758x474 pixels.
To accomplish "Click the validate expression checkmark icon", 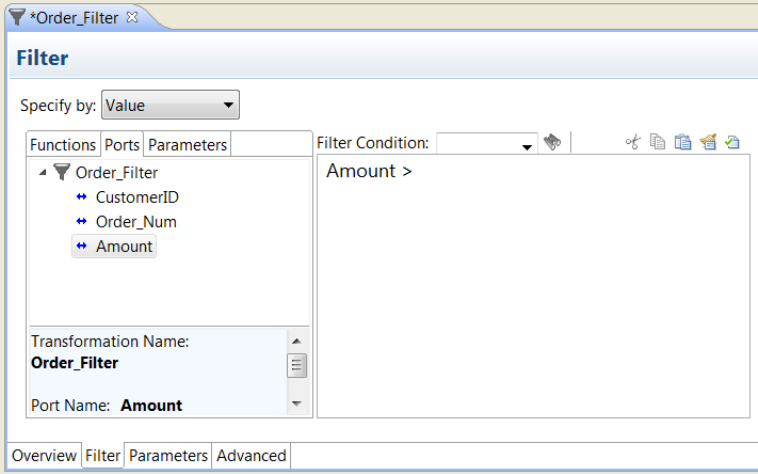I will point(732,143).
